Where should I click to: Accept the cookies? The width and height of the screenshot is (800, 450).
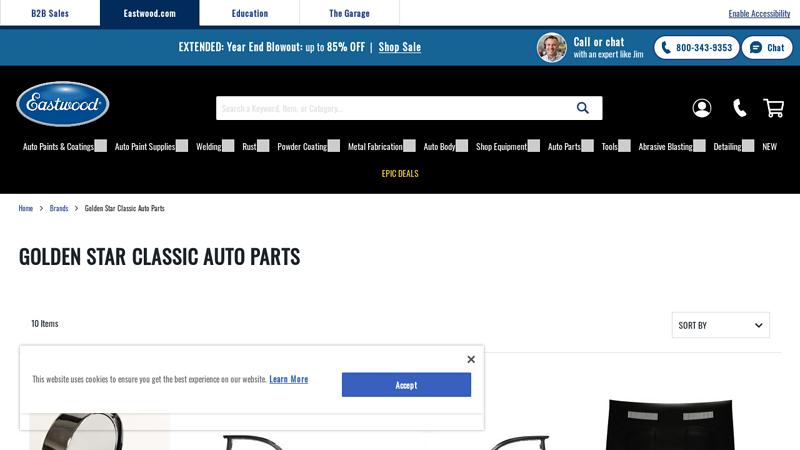pos(406,385)
